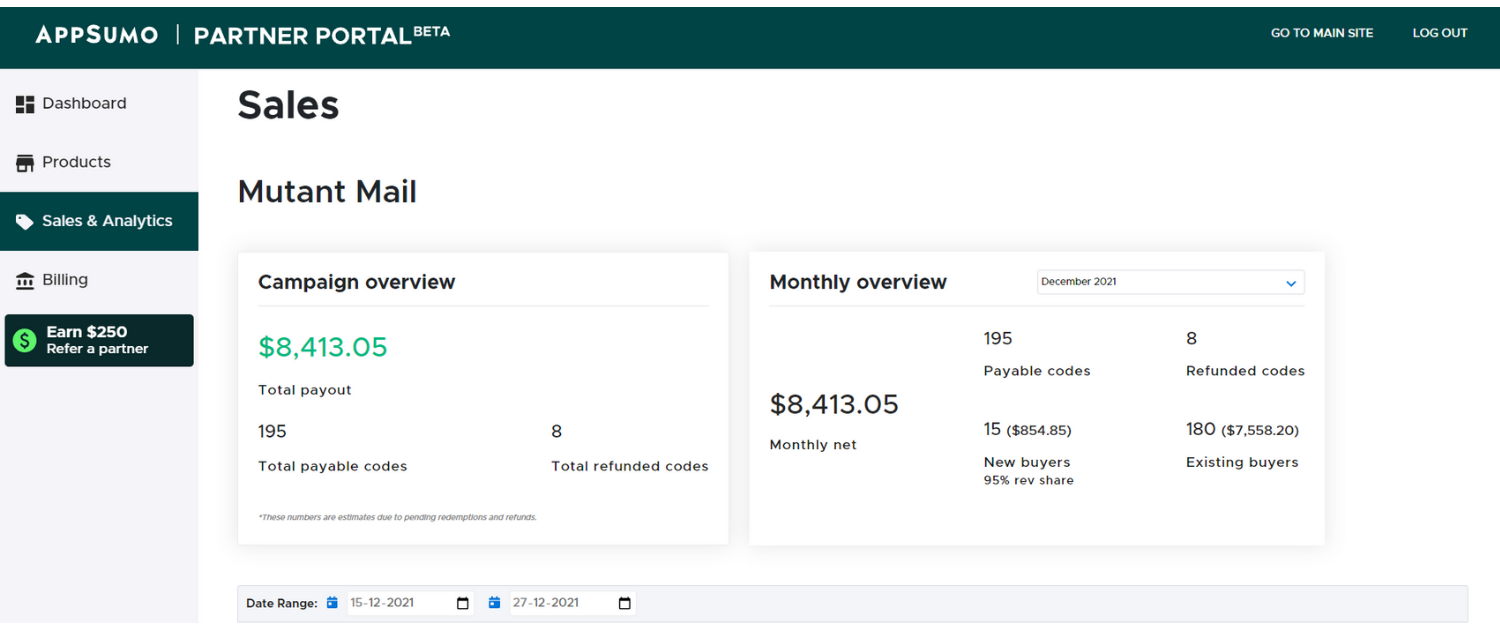This screenshot has height=630, width=1500.
Task: Click the New buyers label
Action: 1027,463
